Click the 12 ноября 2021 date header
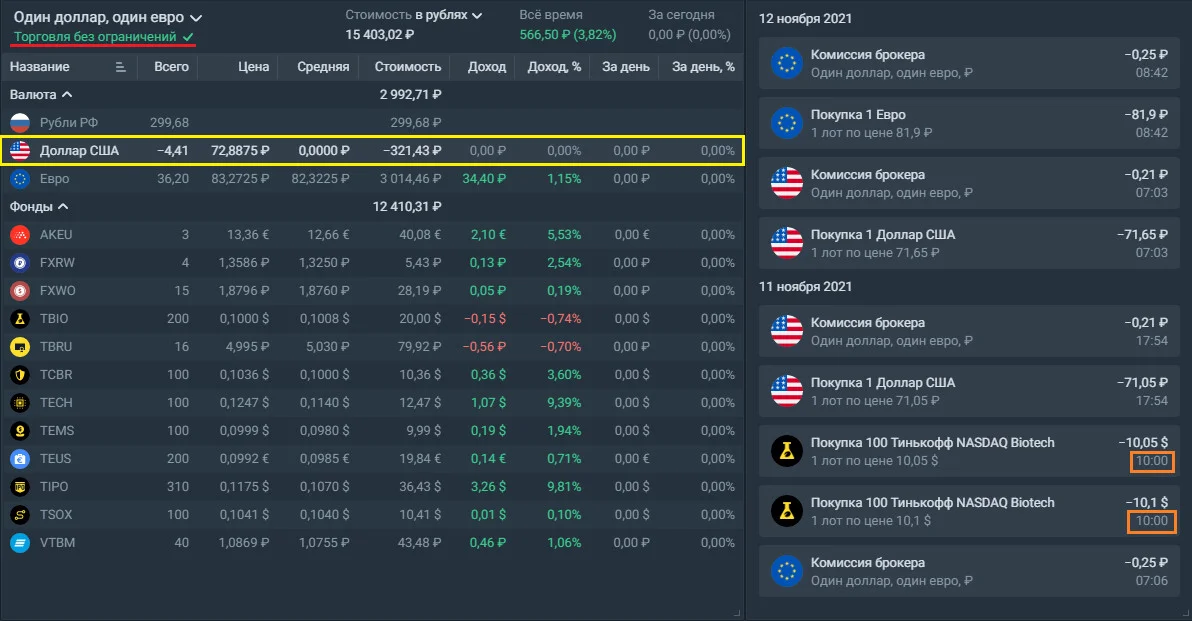Viewport: 1192px width, 621px height. pyautogui.click(x=805, y=18)
